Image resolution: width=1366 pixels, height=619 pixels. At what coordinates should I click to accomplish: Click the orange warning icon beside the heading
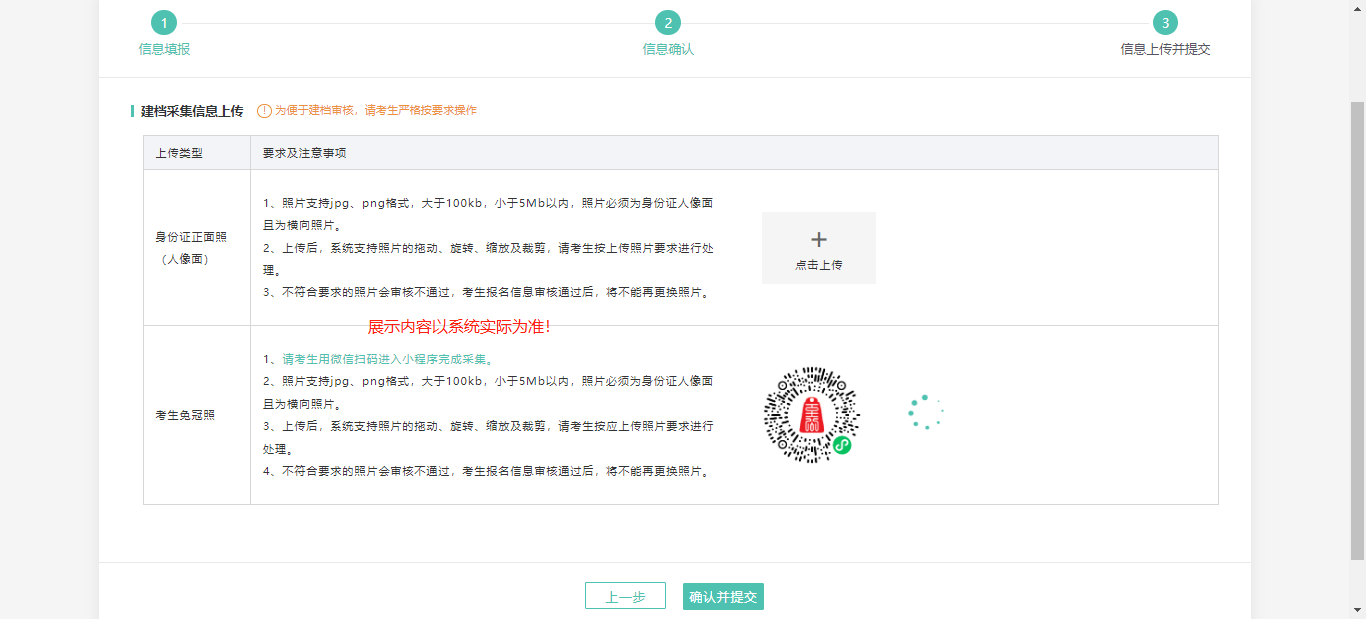[264, 111]
